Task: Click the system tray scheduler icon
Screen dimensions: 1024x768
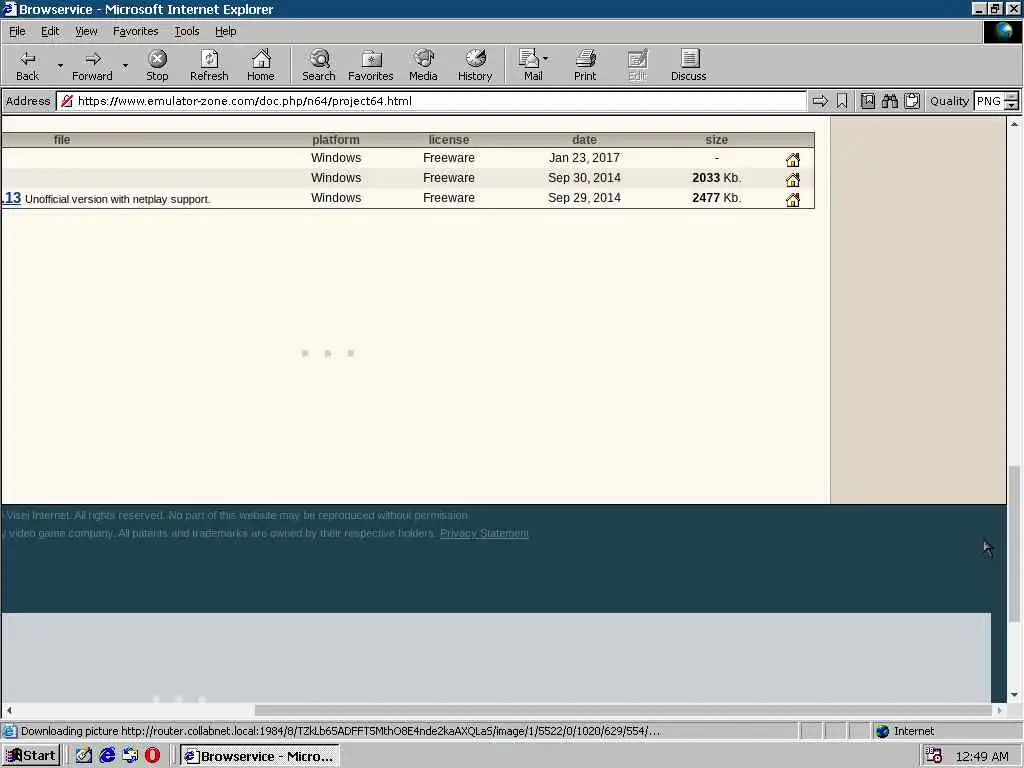Action: click(x=934, y=756)
